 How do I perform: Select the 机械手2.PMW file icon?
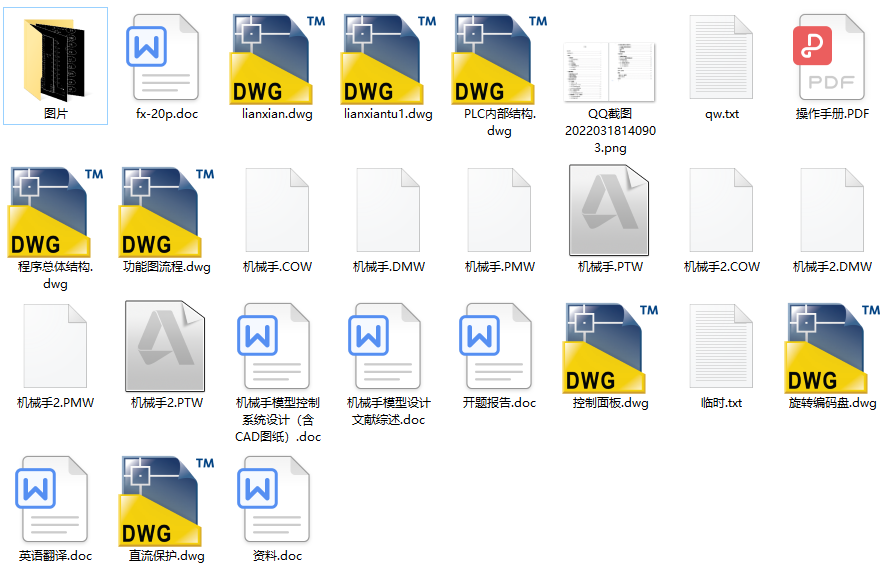coord(55,345)
